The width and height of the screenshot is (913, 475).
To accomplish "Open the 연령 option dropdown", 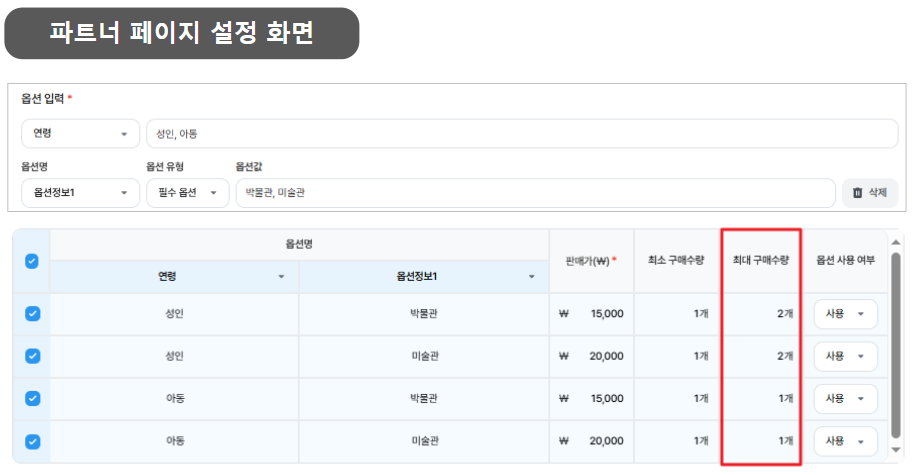I will click(x=80, y=133).
